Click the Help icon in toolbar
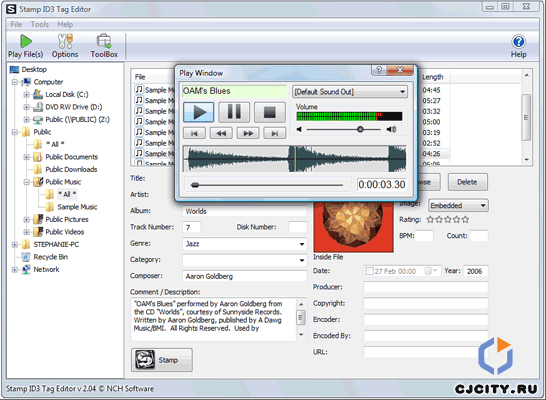Viewport: 546px width, 400px height. 518,46
